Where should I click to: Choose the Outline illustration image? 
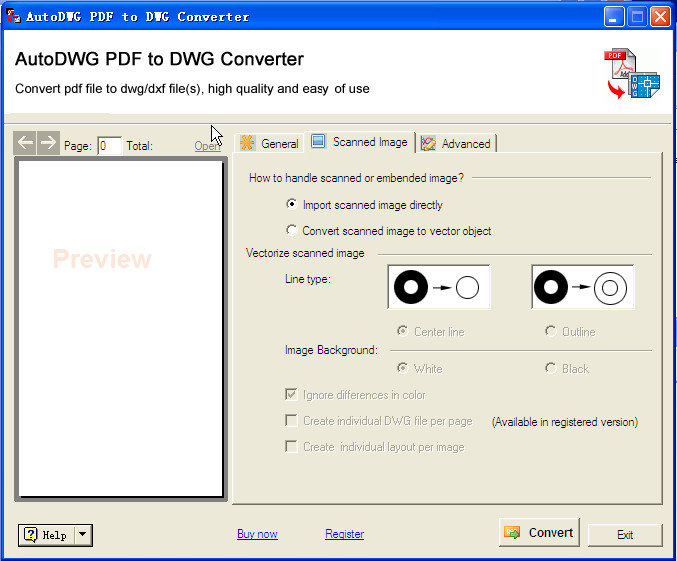click(582, 287)
